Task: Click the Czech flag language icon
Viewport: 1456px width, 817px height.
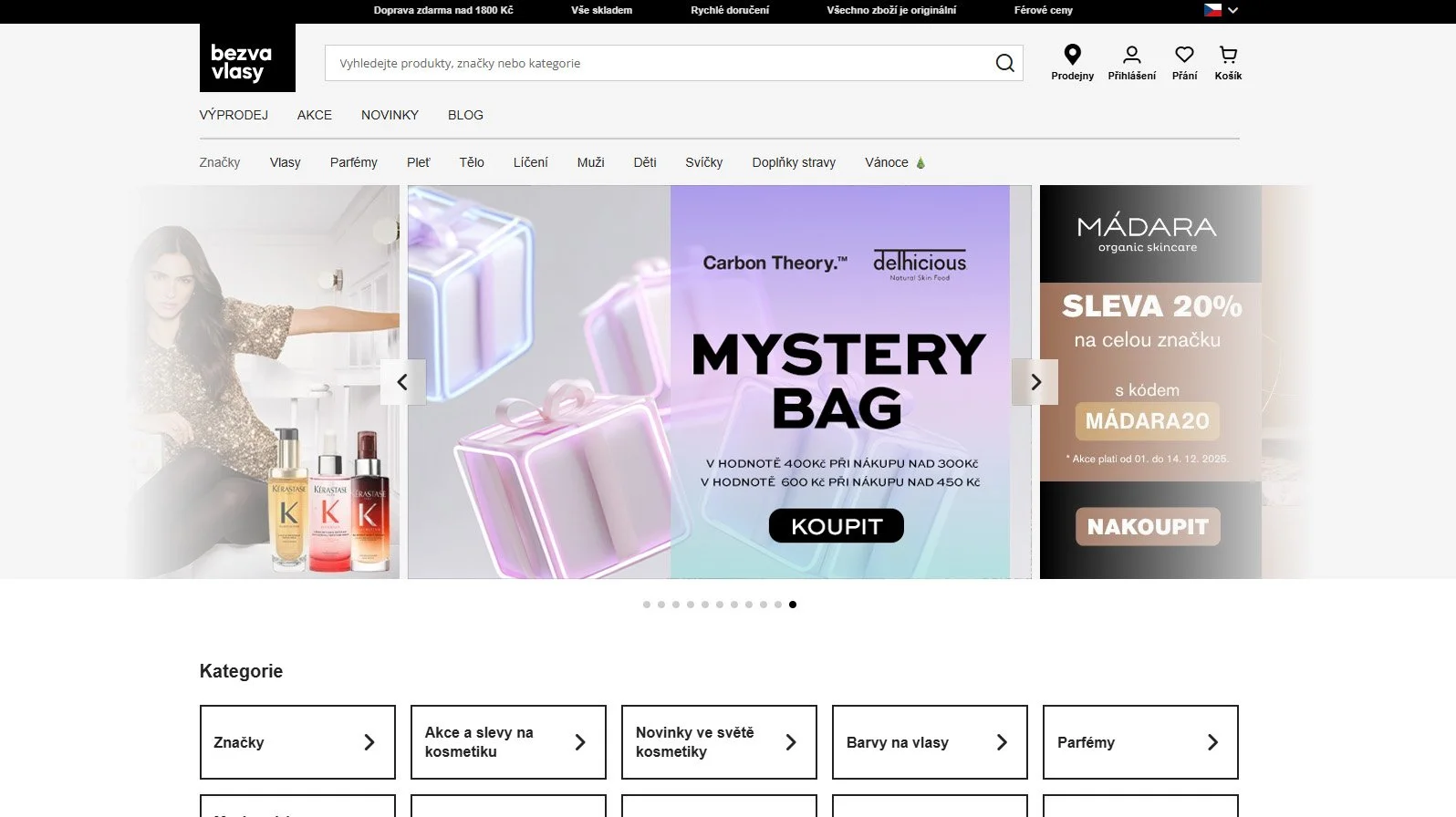Action: (1212, 10)
